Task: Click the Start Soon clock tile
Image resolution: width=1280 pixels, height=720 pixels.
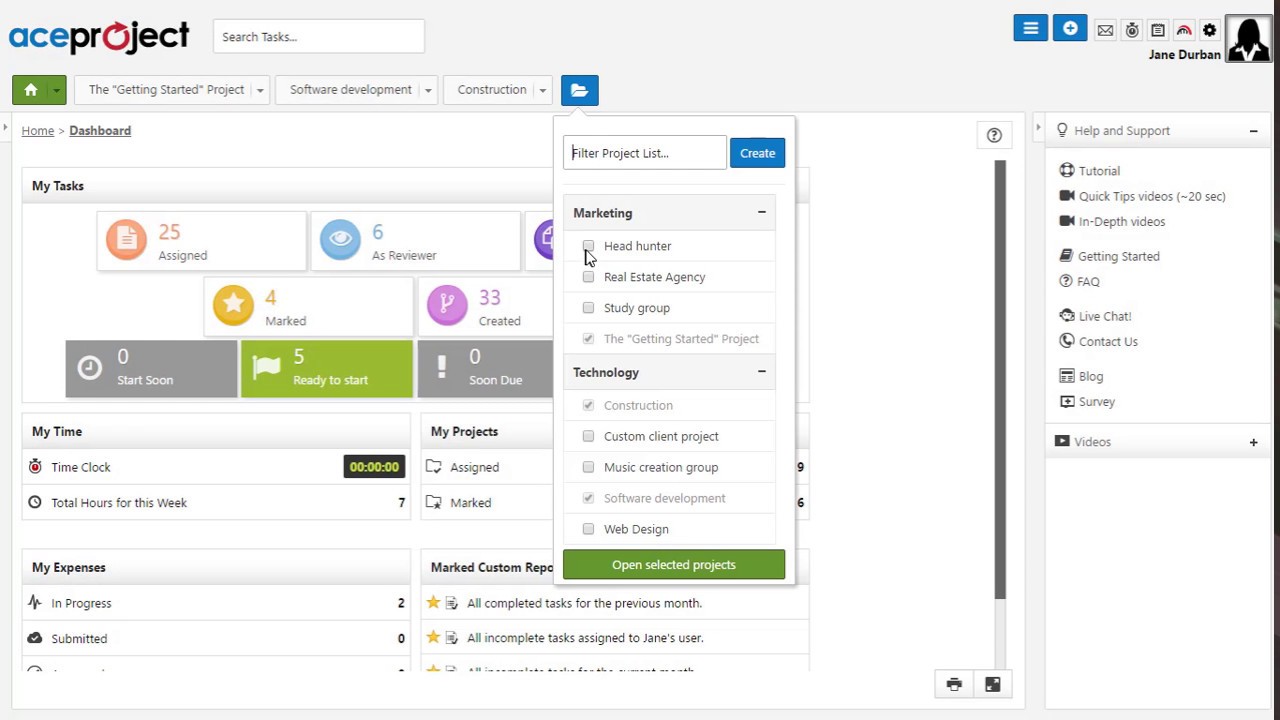Action: tap(152, 369)
